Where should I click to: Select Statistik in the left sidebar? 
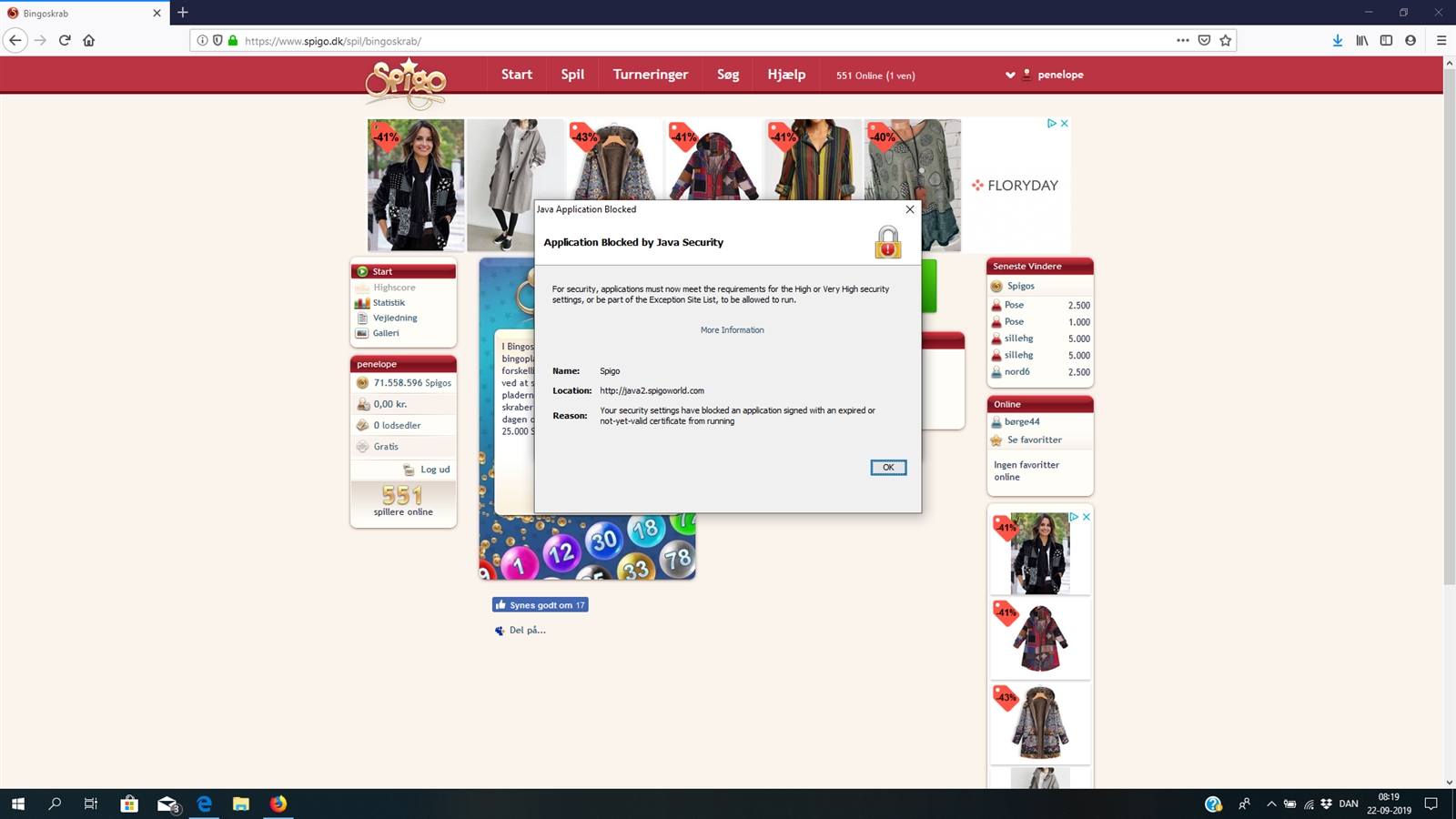coord(389,303)
